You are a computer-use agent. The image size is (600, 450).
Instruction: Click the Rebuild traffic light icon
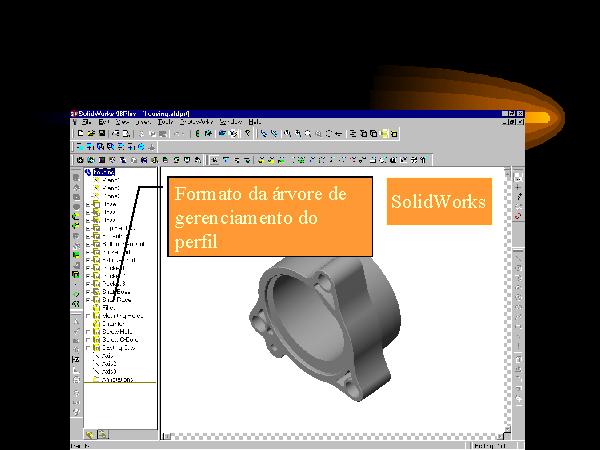point(197,132)
